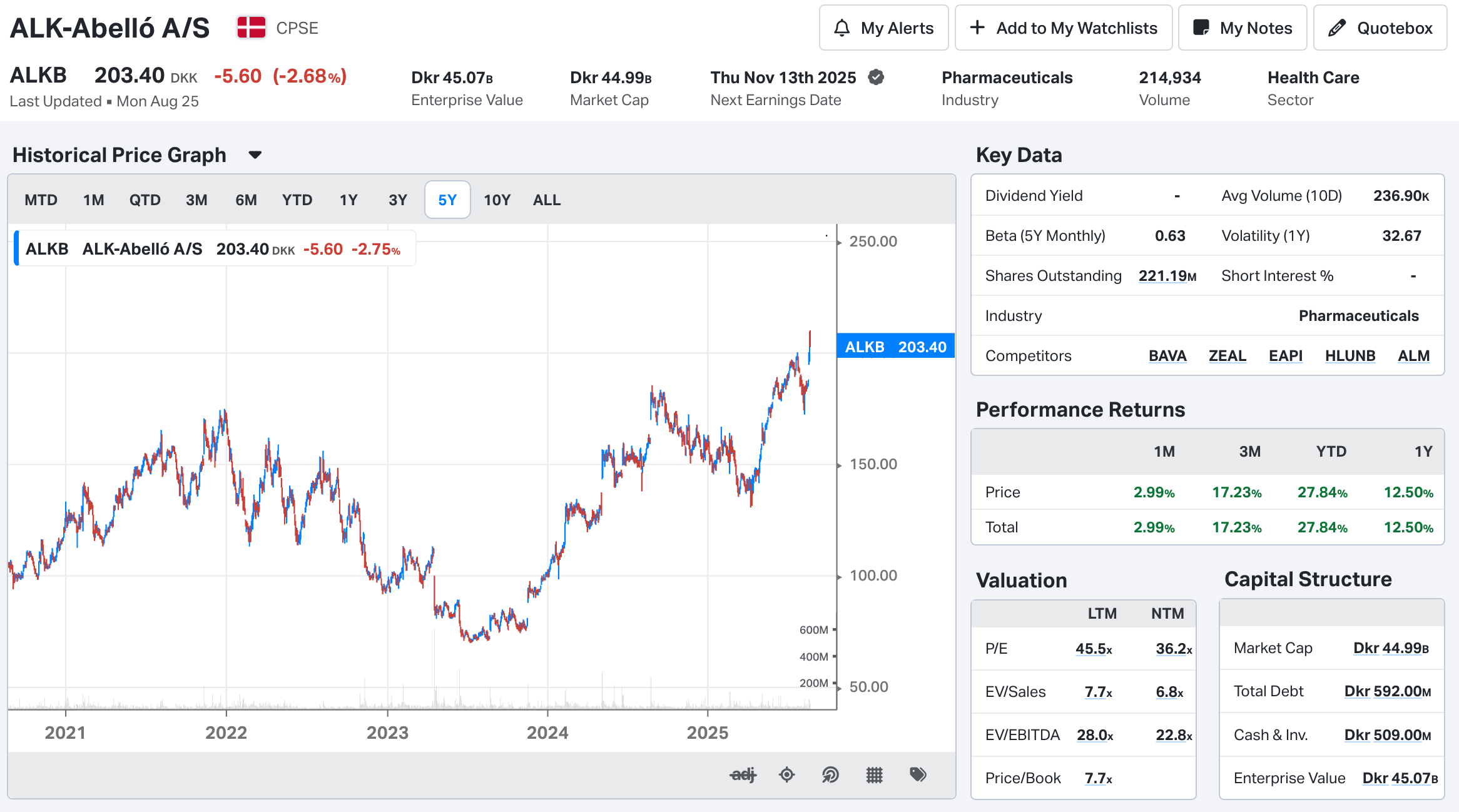Select the 10Y chart range tab

click(x=497, y=200)
